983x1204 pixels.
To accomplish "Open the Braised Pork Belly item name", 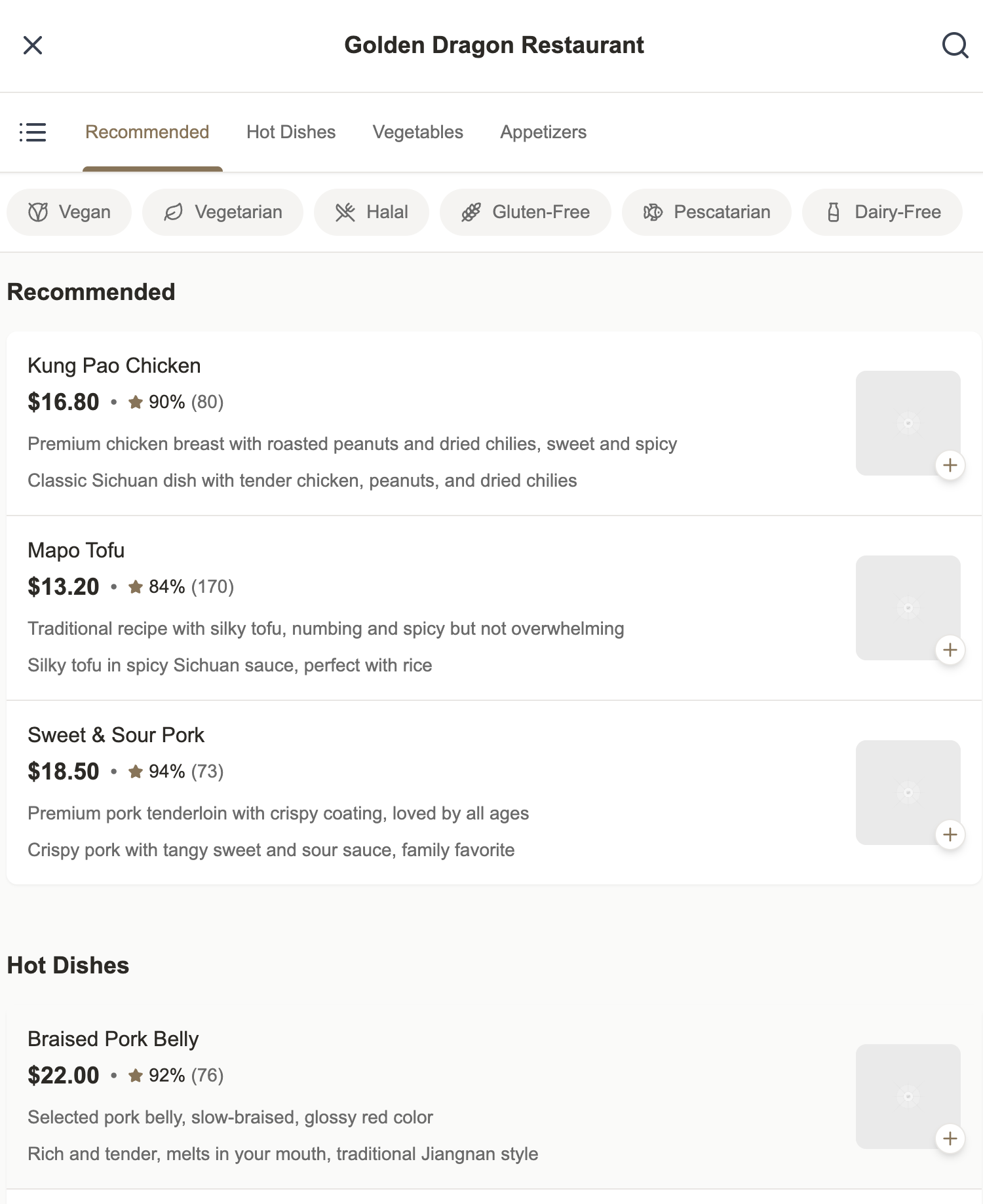I will point(113,1039).
